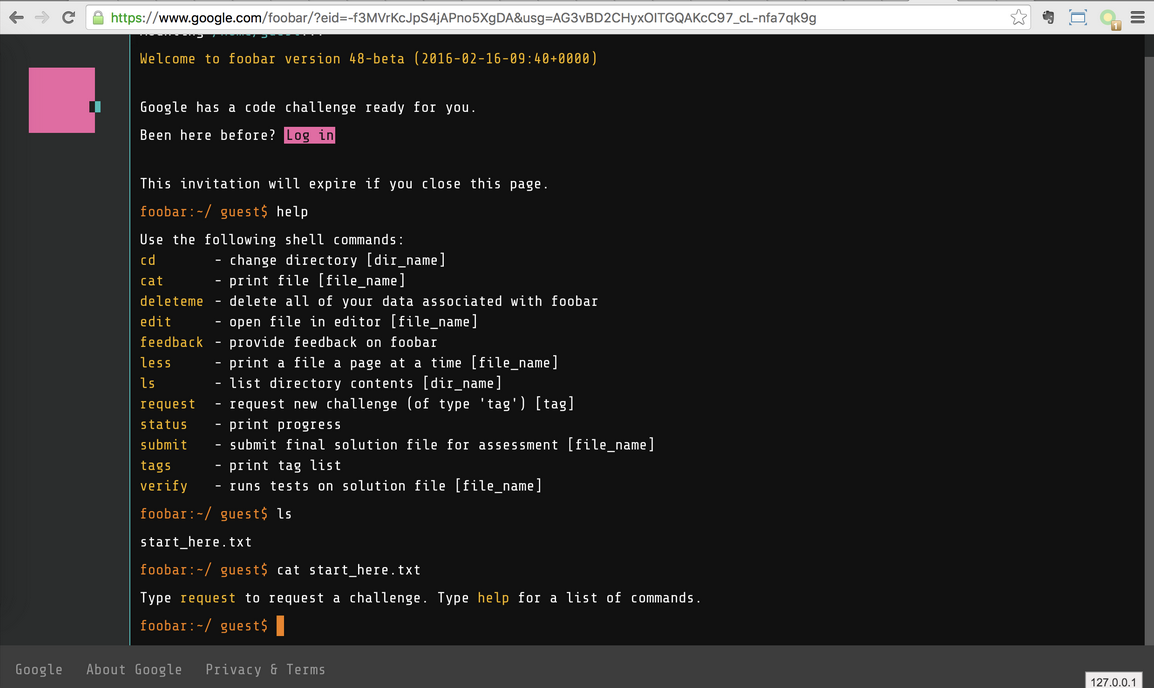The height and width of the screenshot is (688, 1154).
Task: Click 'provide feedback on foobar' description
Action: coord(333,343)
